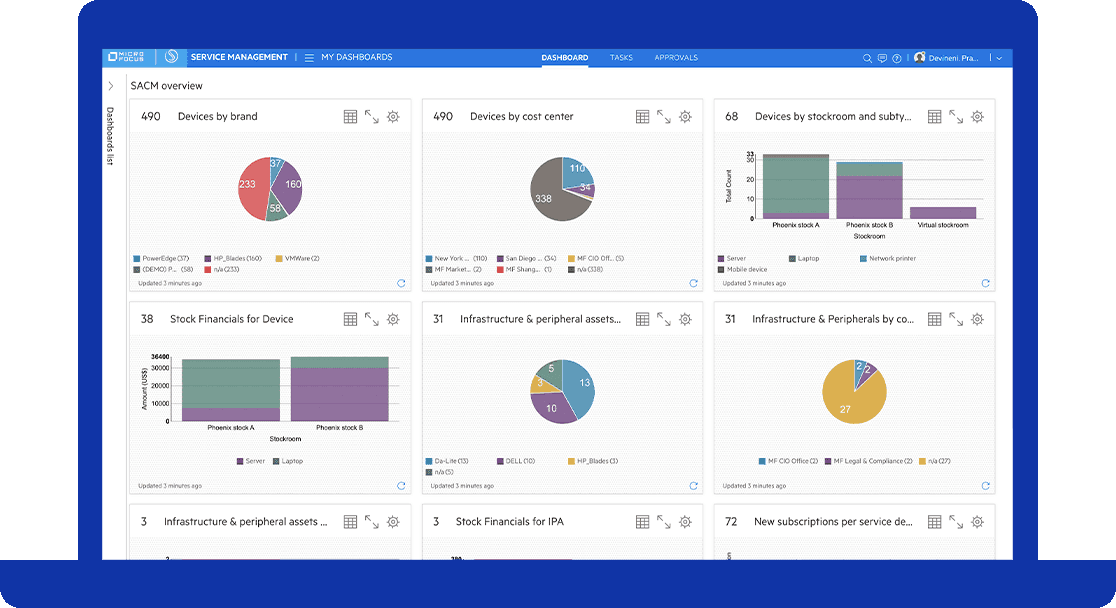The image size is (1116, 608).
Task: Expand the Stock Financials for IPA widget
Action: click(x=663, y=523)
